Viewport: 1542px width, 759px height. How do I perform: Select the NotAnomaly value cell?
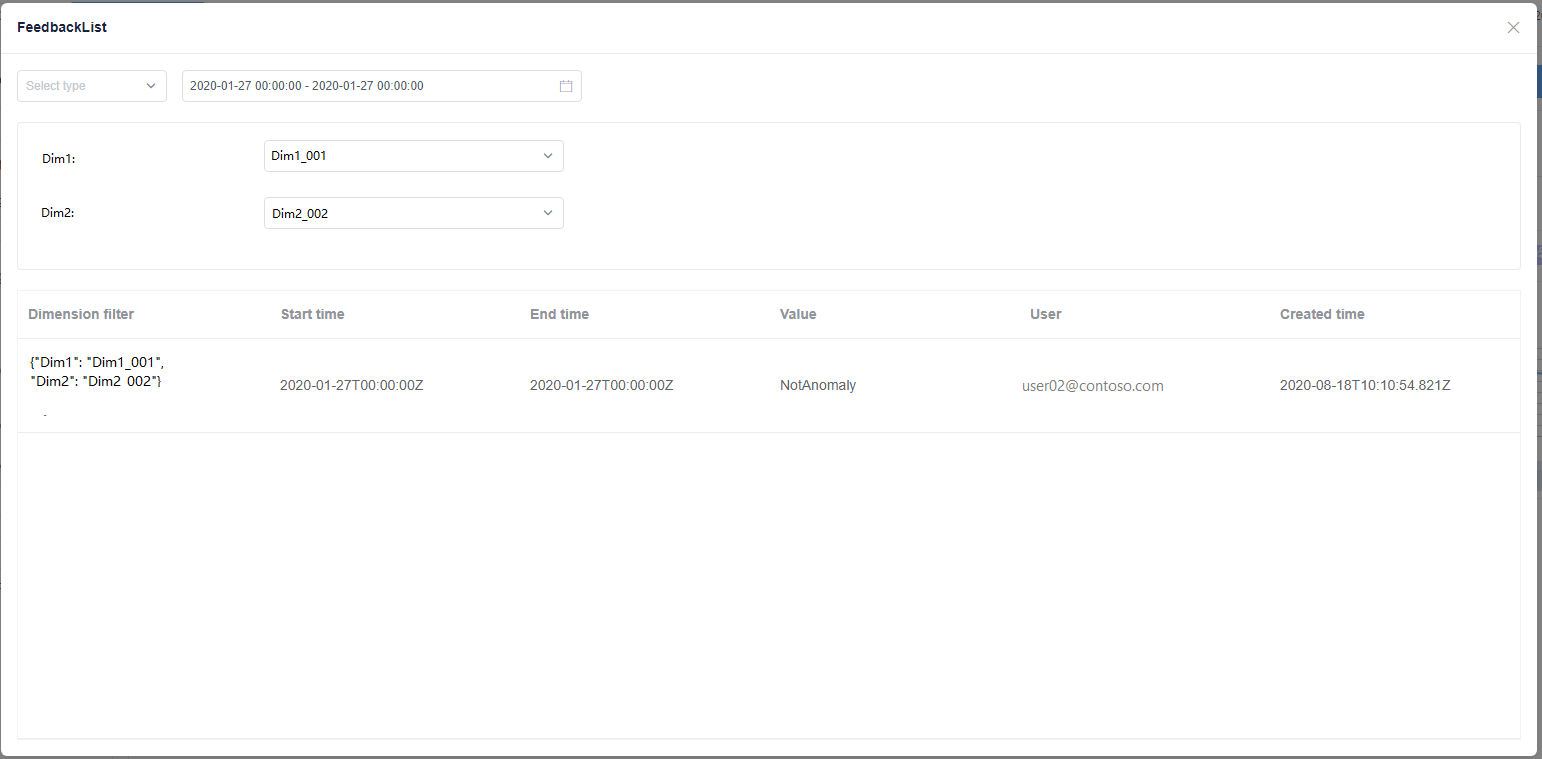click(818, 385)
